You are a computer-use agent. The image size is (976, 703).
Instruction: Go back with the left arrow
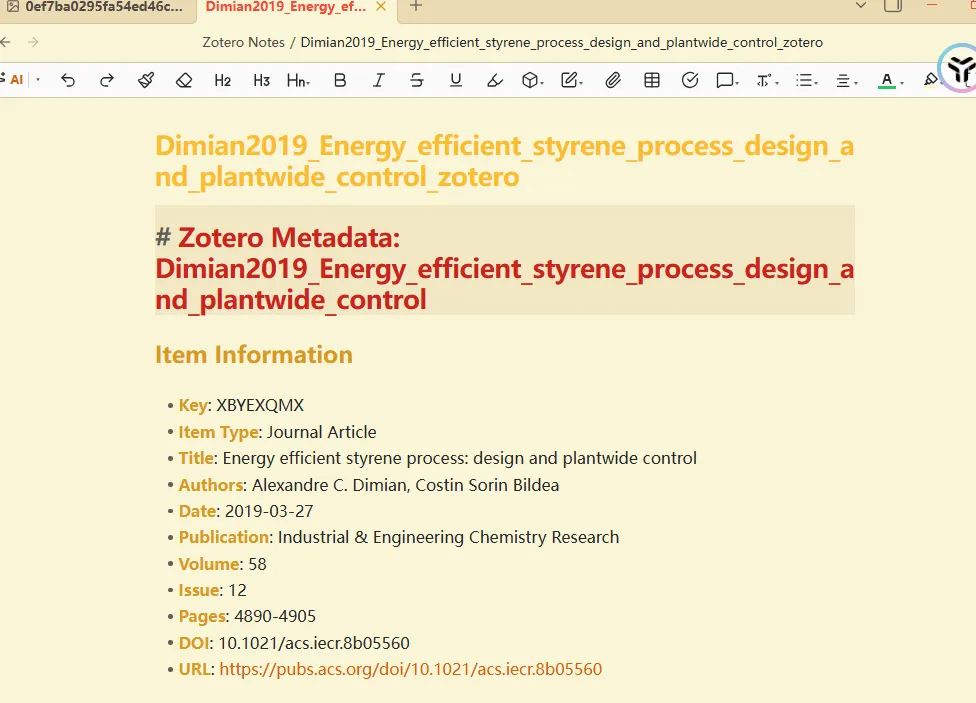[x=6, y=42]
